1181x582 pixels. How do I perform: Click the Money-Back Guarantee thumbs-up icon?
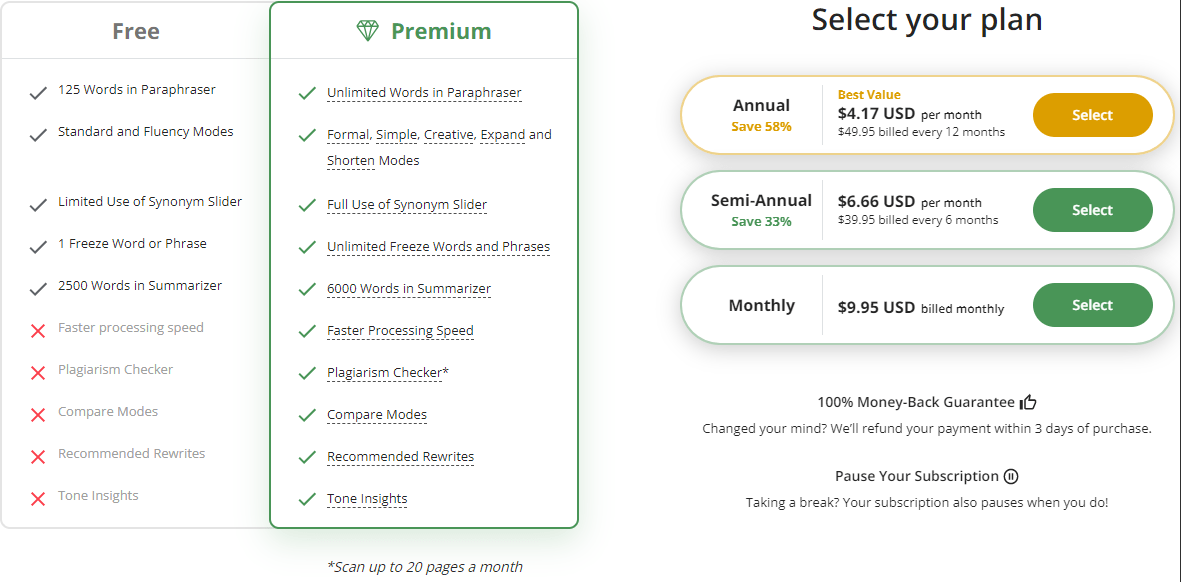(1028, 403)
